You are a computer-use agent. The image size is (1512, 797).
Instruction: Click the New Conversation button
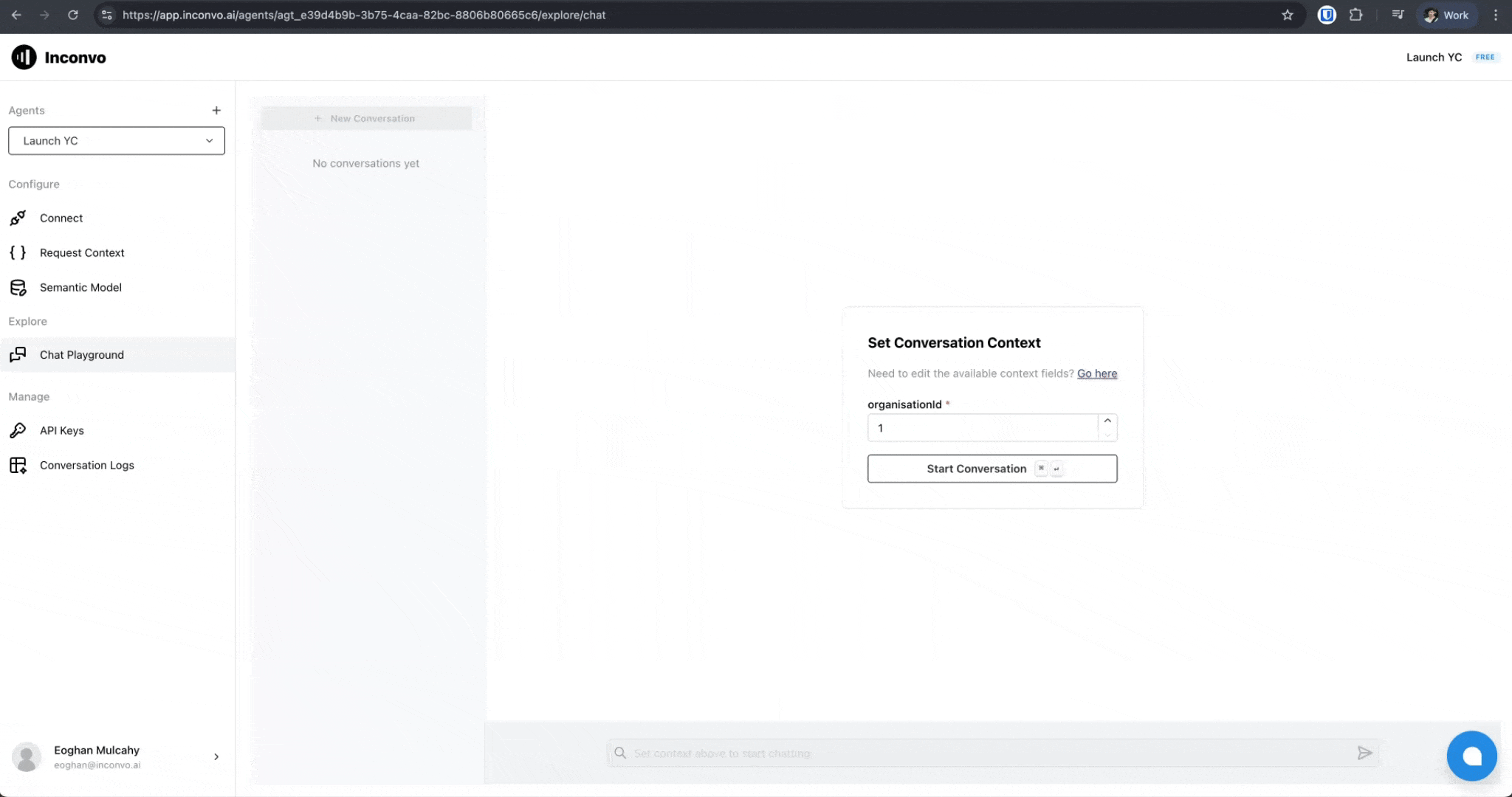(366, 119)
